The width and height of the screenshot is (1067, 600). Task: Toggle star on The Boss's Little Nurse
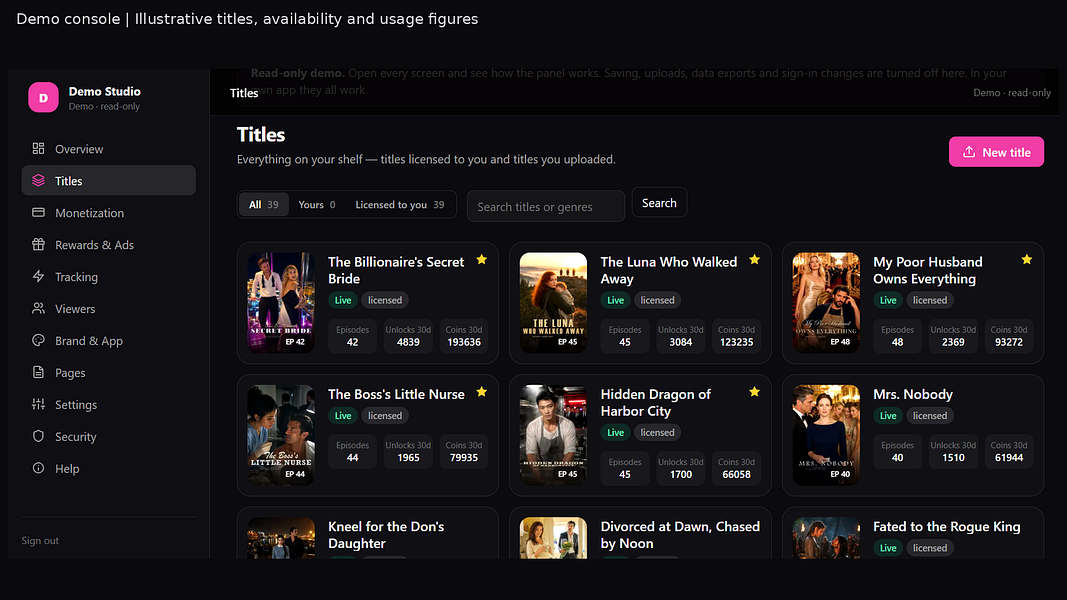coord(482,392)
